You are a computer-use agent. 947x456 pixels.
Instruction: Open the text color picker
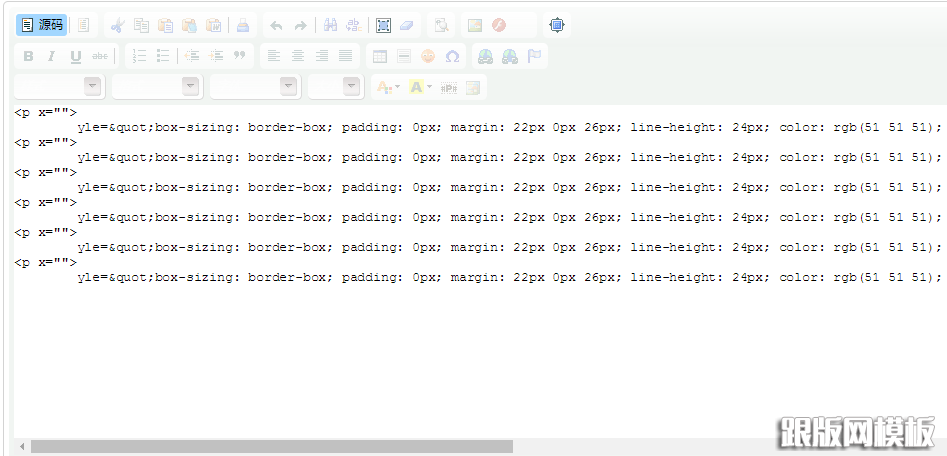click(x=386, y=87)
